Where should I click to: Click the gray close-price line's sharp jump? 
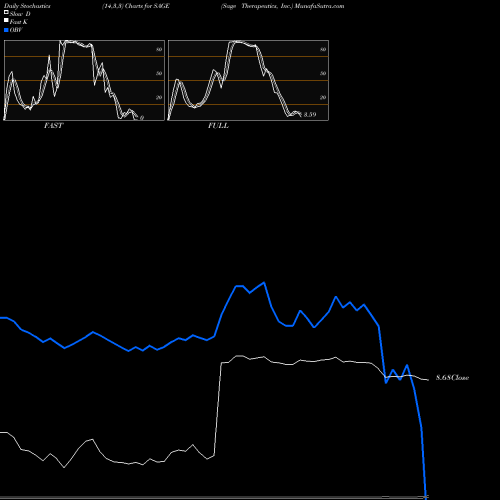(x=218, y=408)
